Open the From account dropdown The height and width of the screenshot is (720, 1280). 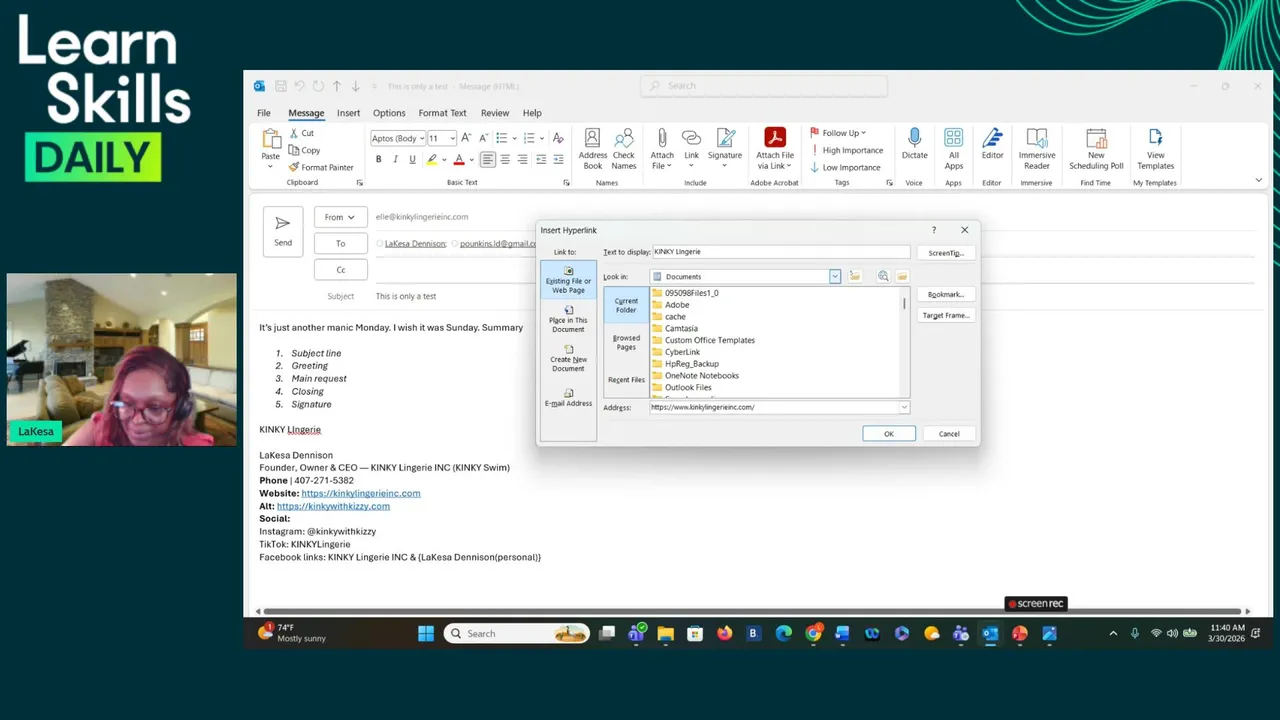click(341, 217)
